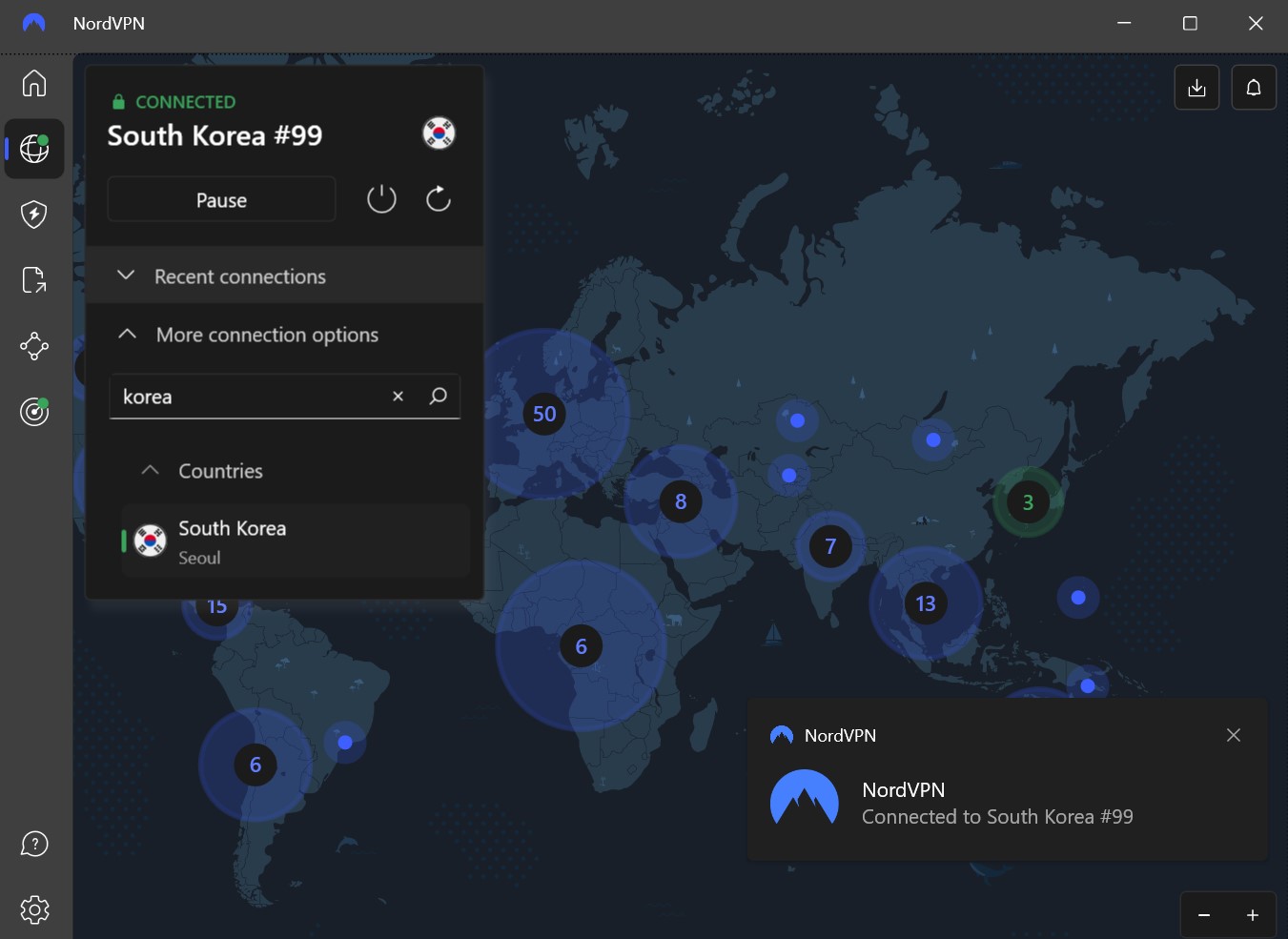Open Meshnet from the sidebar

34,346
